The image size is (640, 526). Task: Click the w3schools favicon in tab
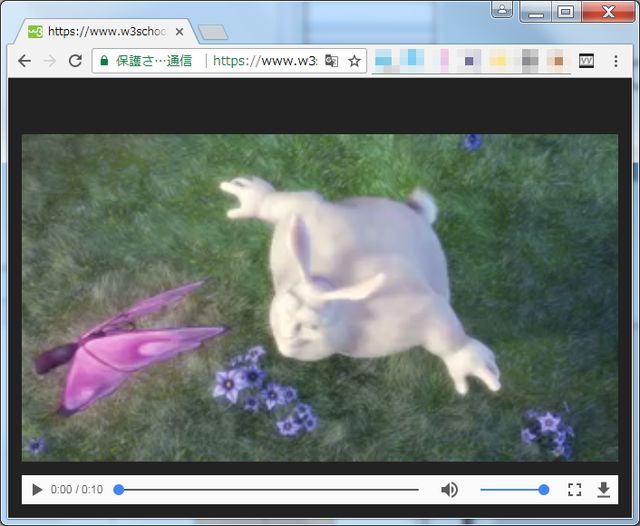36,31
